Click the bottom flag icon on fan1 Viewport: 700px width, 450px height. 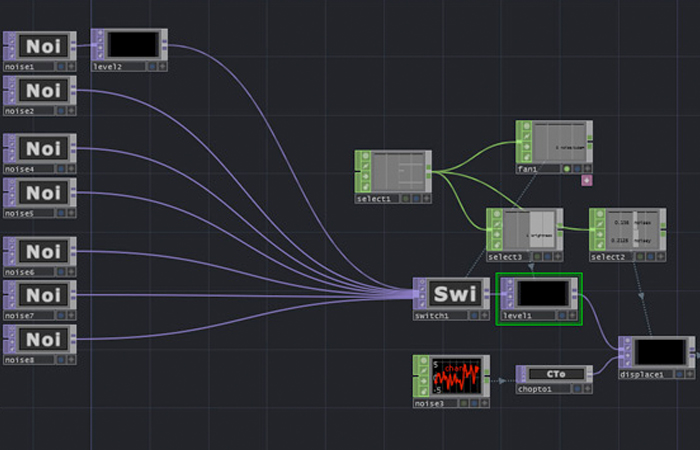pos(526,157)
